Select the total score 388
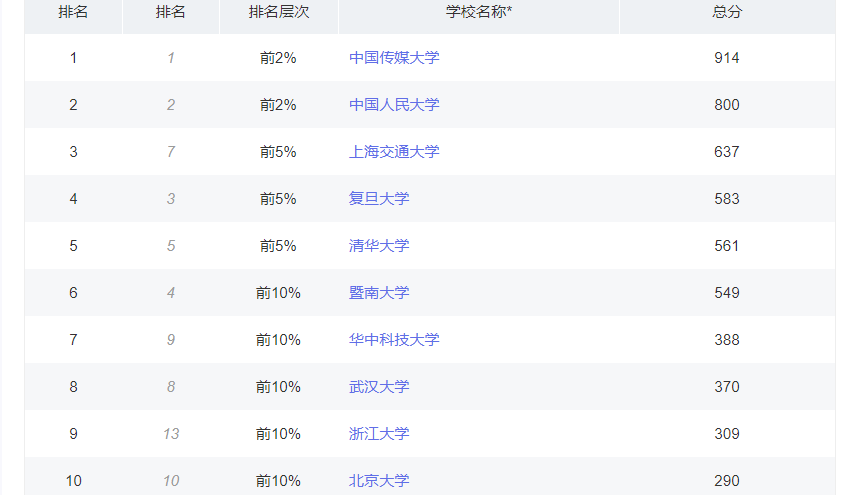847x495 pixels. [x=727, y=340]
